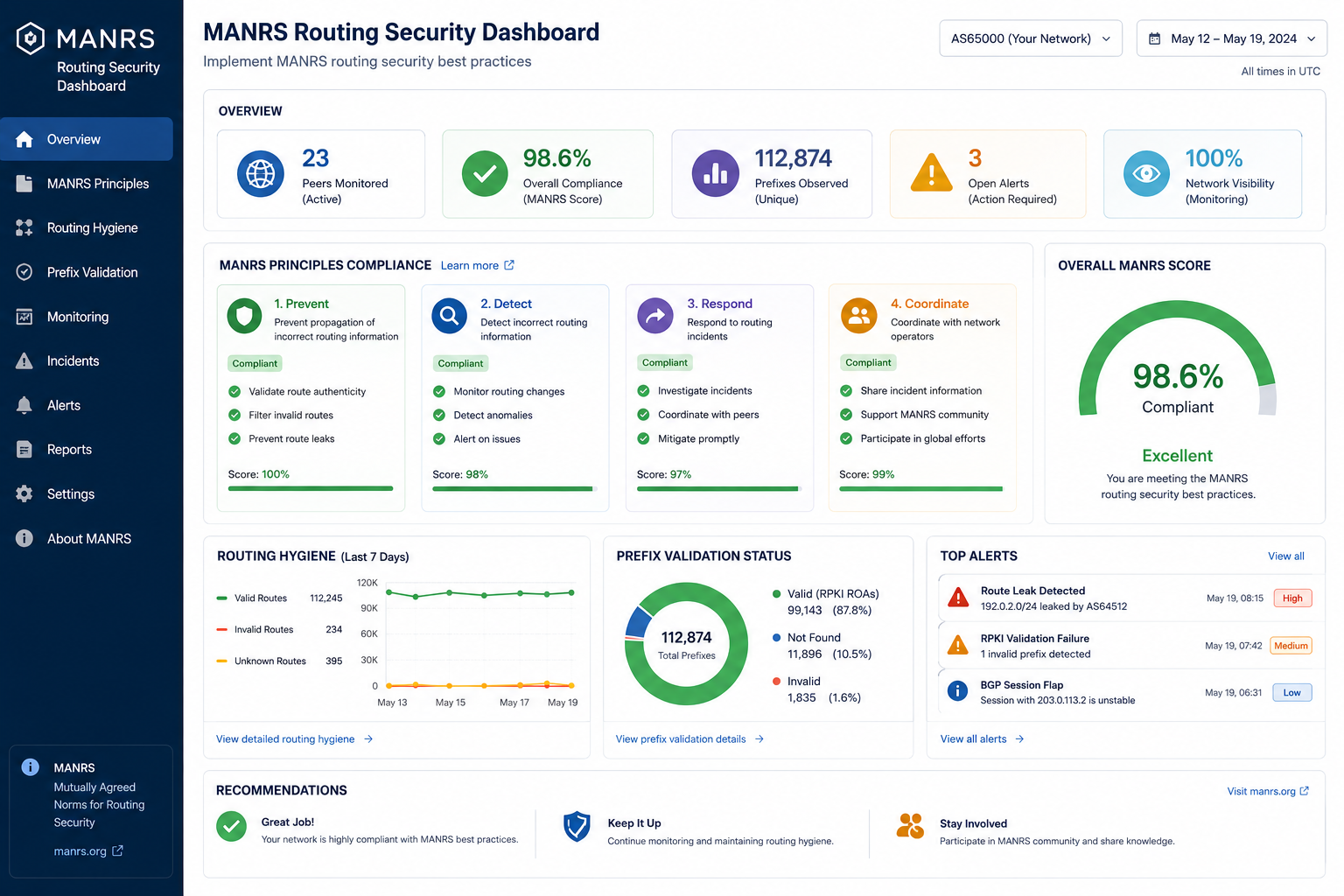Image resolution: width=1344 pixels, height=896 pixels.
Task: Click the Peers Monitored globe icon
Action: coord(261,174)
